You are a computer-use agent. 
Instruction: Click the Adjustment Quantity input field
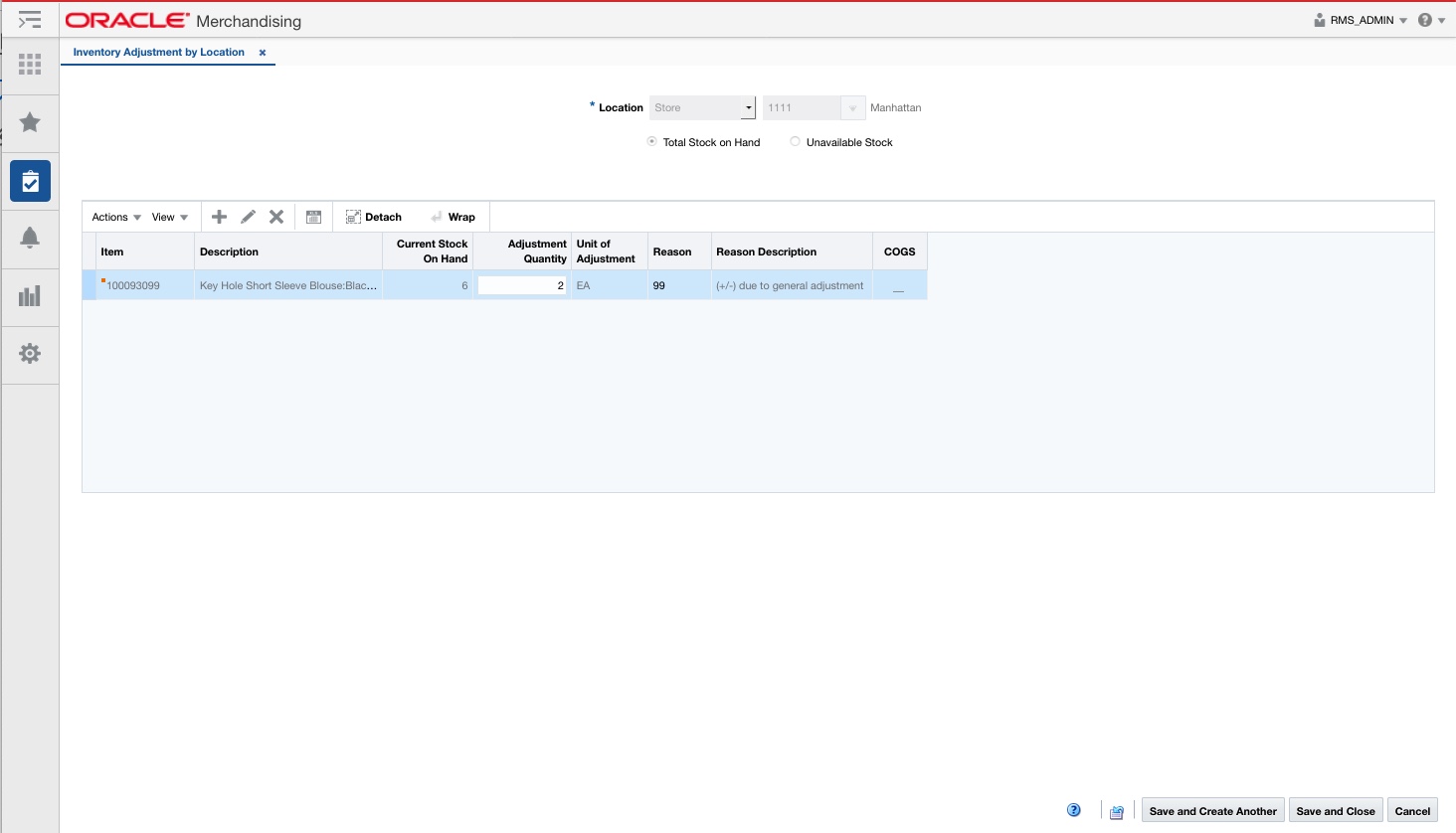521,285
